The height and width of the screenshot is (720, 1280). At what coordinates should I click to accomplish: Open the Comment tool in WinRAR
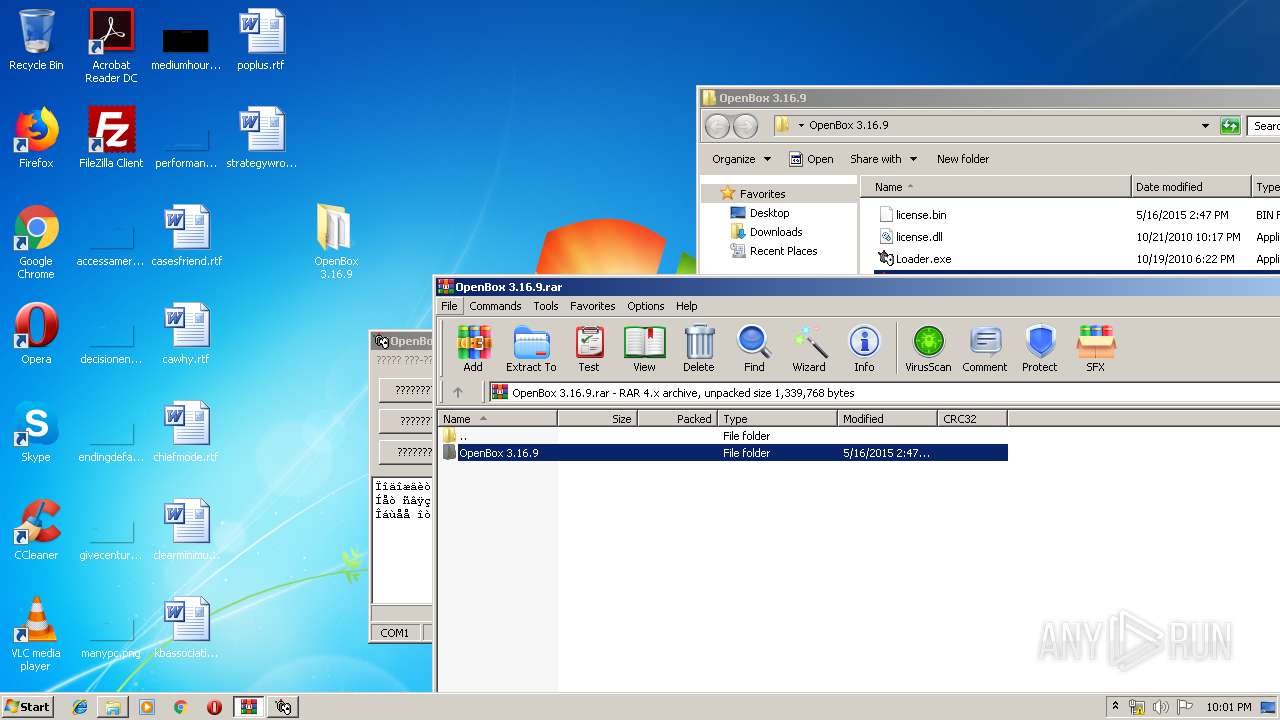(985, 349)
